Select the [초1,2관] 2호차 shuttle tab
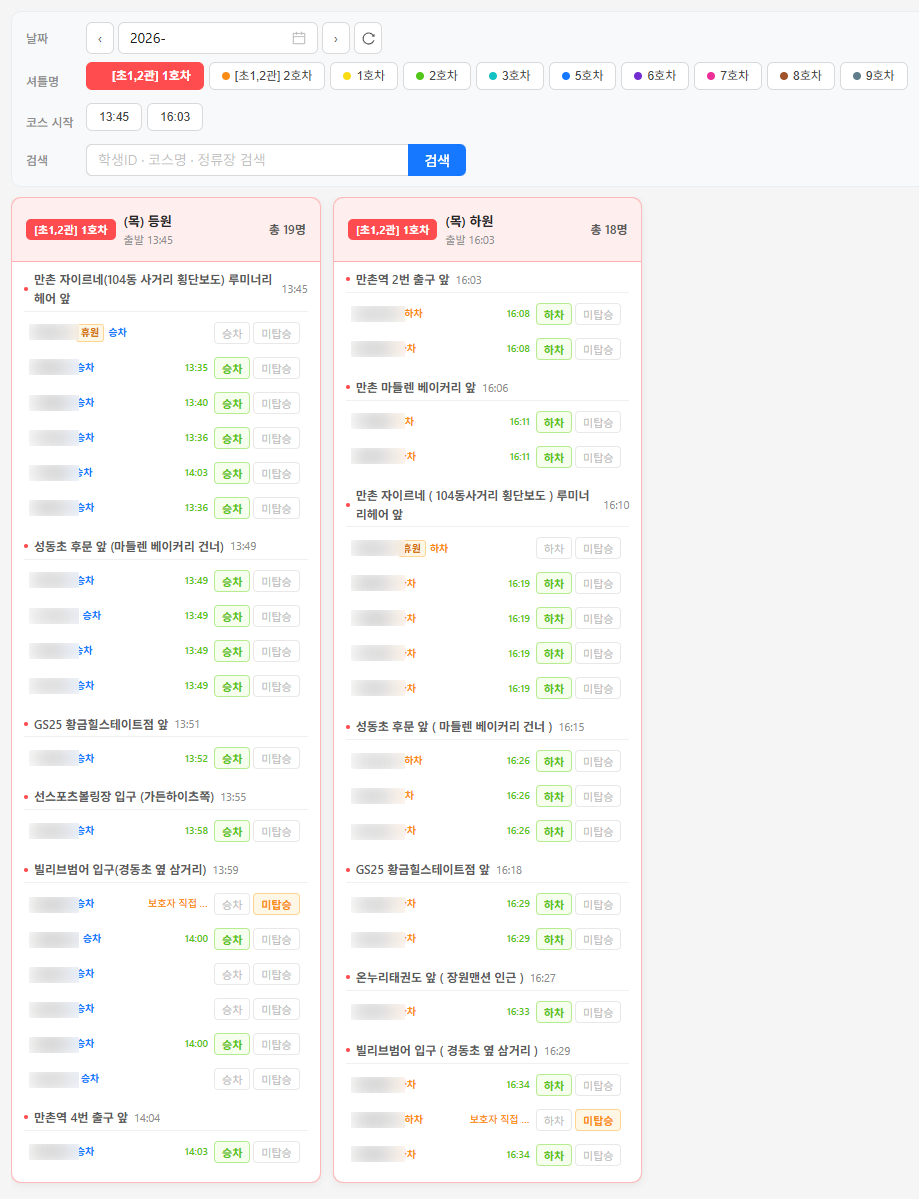 [x=267, y=76]
